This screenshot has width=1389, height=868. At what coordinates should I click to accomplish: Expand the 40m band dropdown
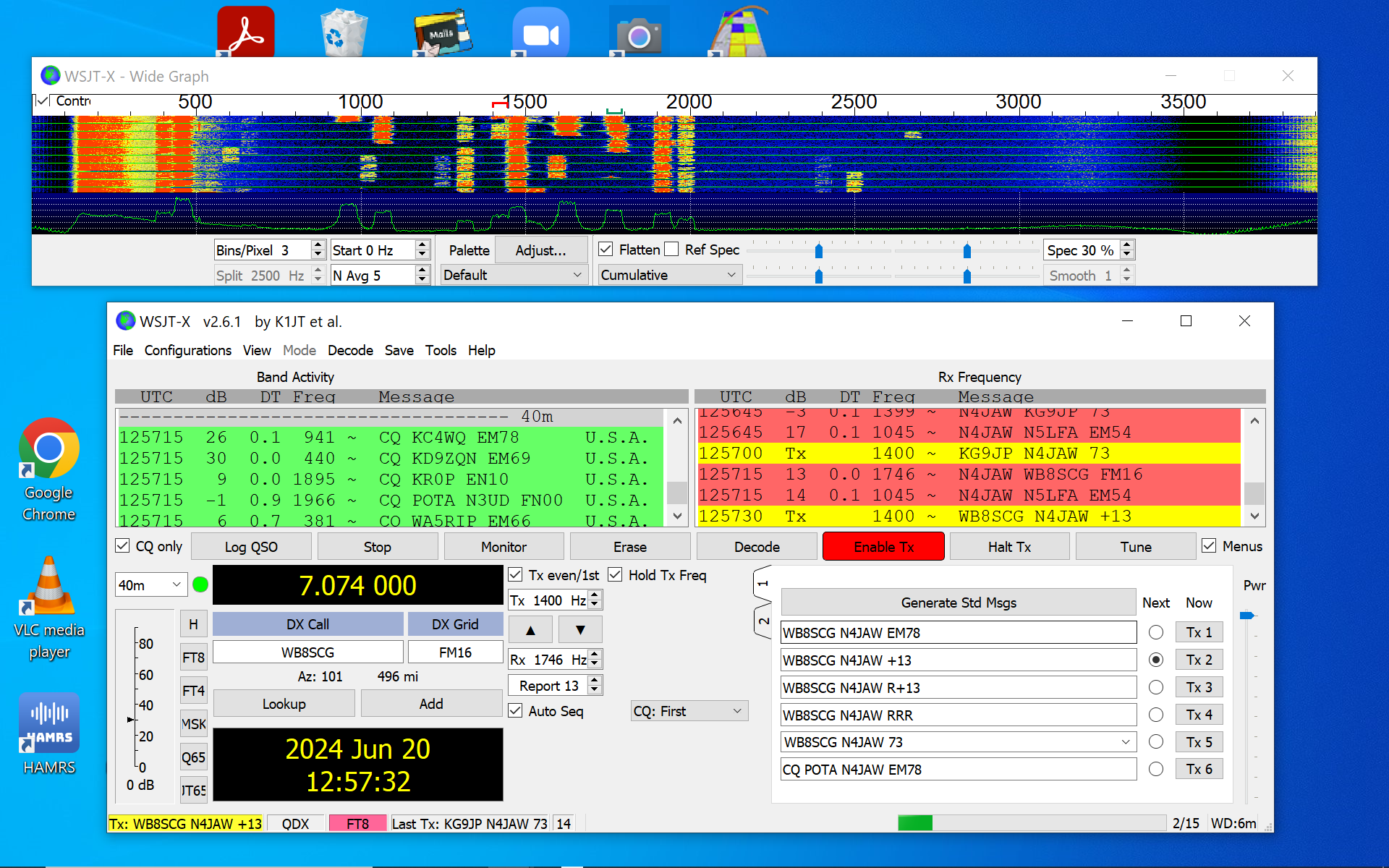pyautogui.click(x=151, y=584)
